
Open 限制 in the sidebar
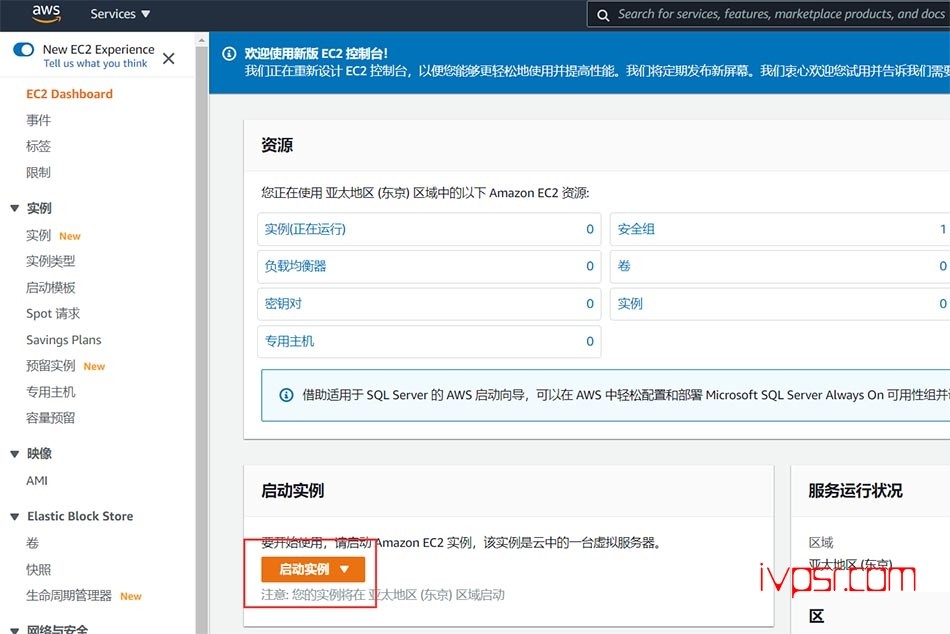(x=38, y=172)
